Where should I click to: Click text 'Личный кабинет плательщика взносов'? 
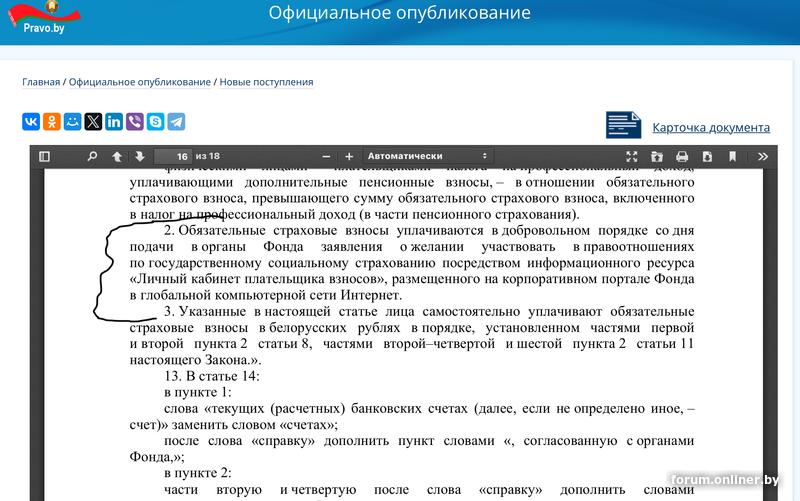point(257,279)
